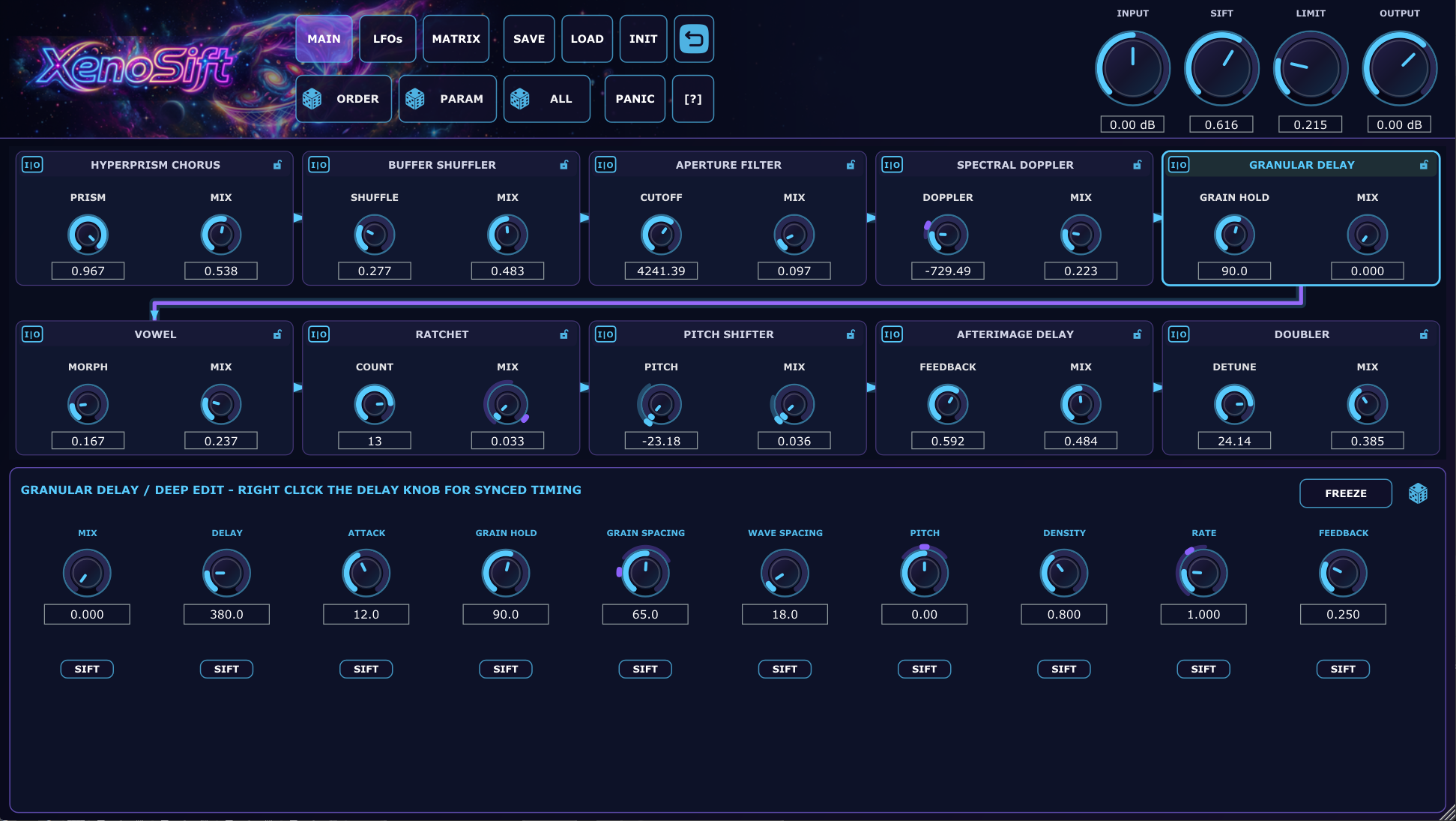Open help with the [?] button
The height and width of the screenshot is (821, 1456).
tap(693, 99)
